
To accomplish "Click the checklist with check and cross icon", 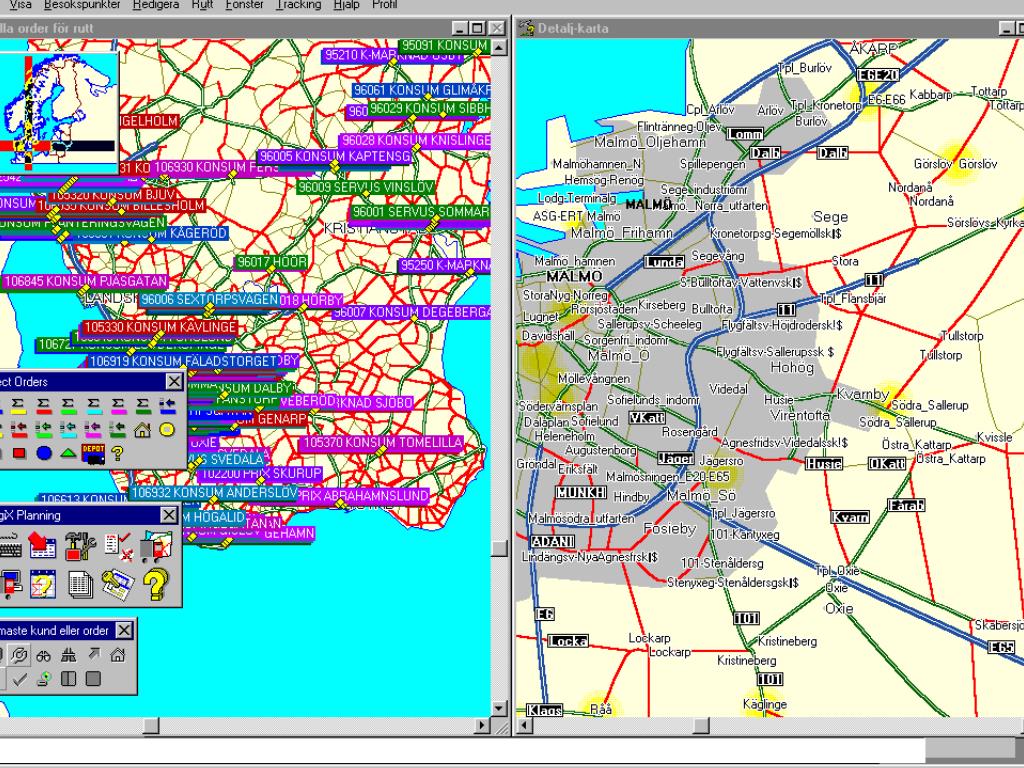I will coord(119,546).
